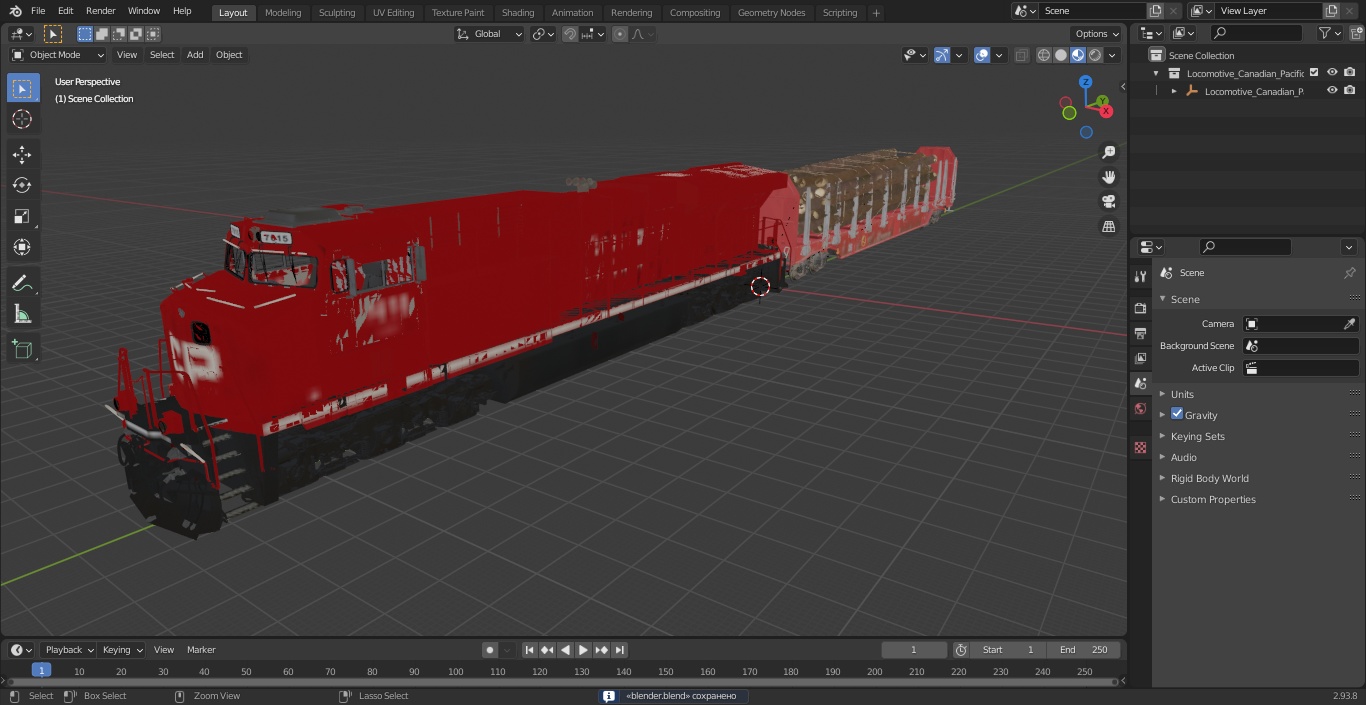Click the Blender logo menu icon
The width and height of the screenshot is (1366, 705).
point(14,11)
